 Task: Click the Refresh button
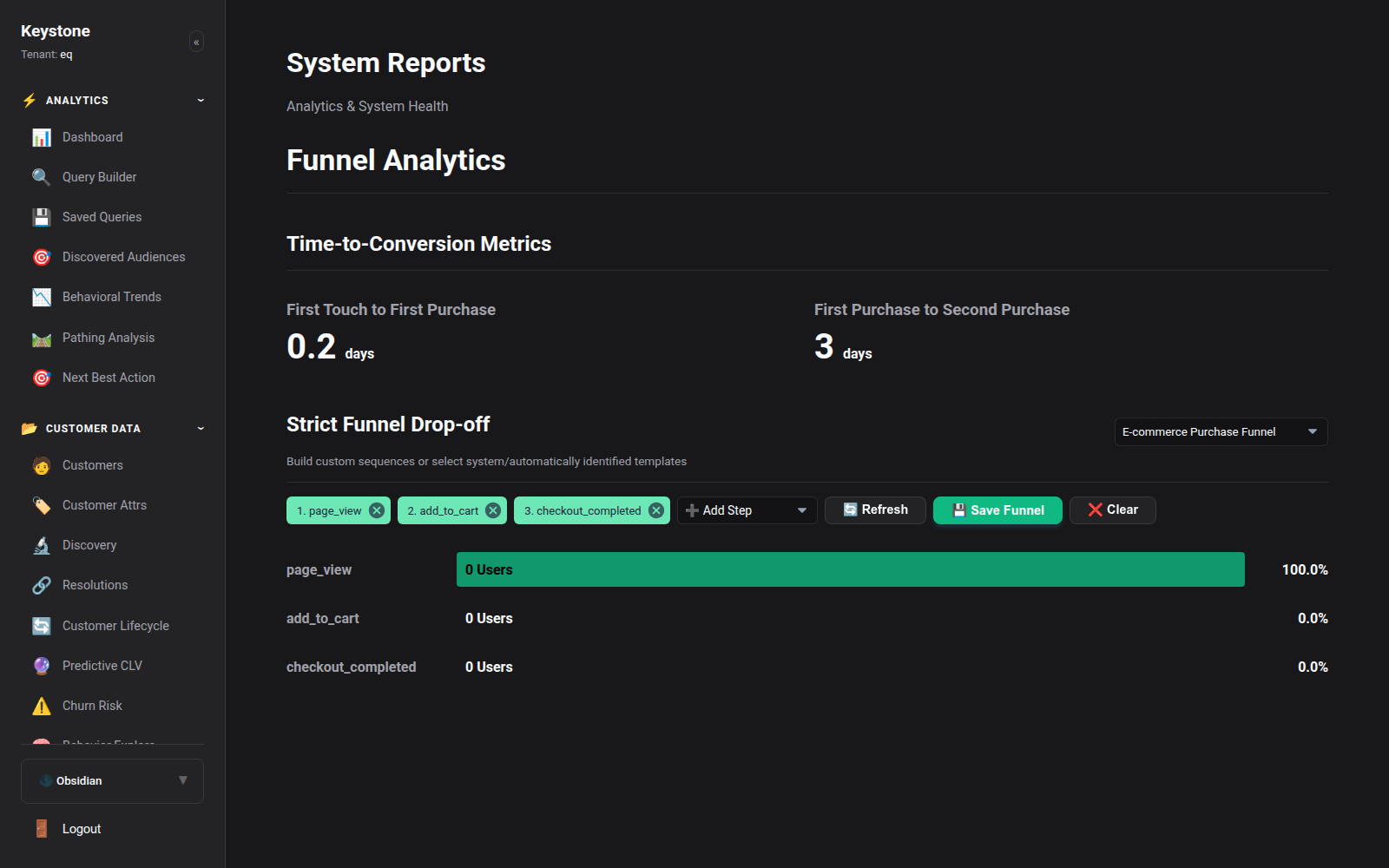point(875,510)
